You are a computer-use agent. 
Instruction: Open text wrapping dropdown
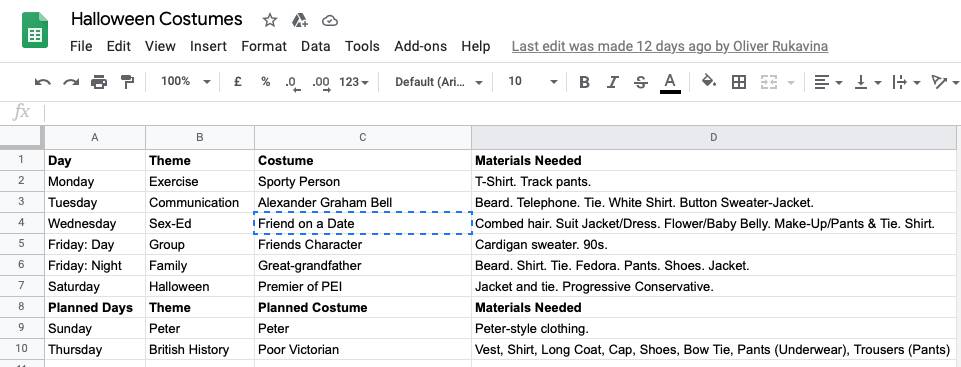907,81
